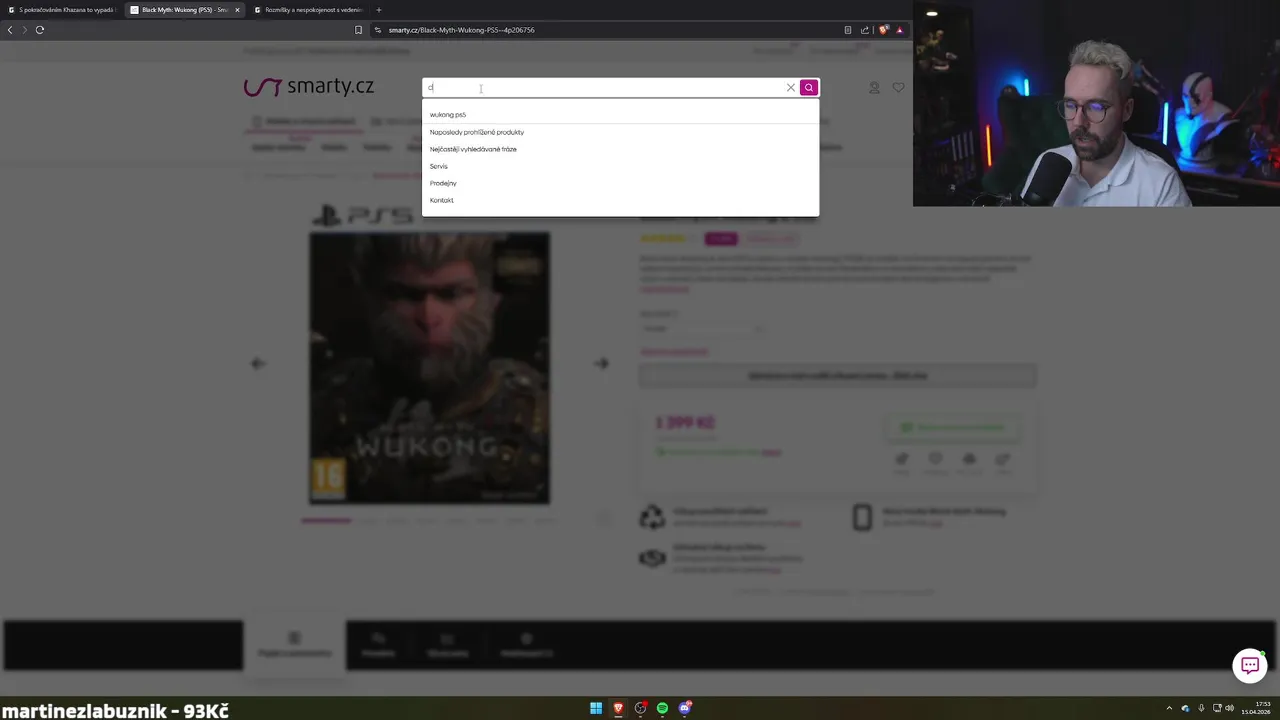Click the share icon in address bar
Viewport: 1280px width, 720px height.
[865, 30]
